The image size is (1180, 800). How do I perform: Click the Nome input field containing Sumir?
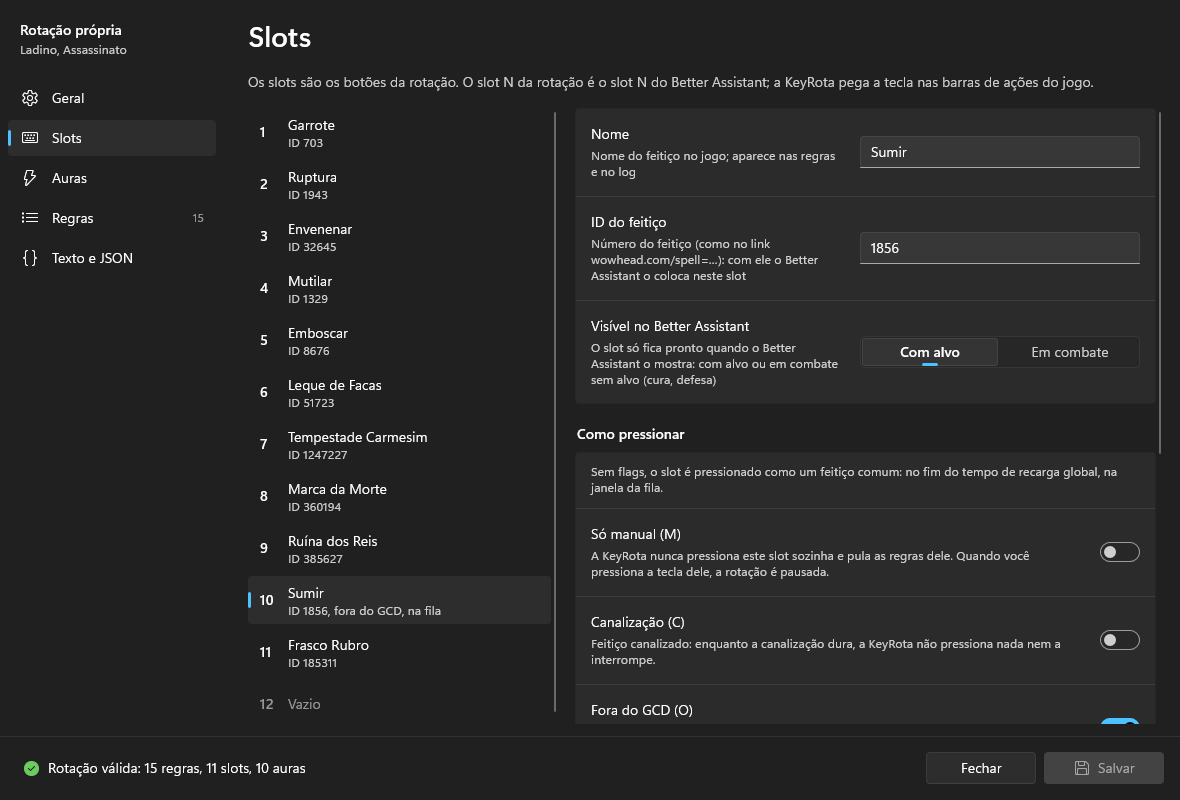point(999,152)
